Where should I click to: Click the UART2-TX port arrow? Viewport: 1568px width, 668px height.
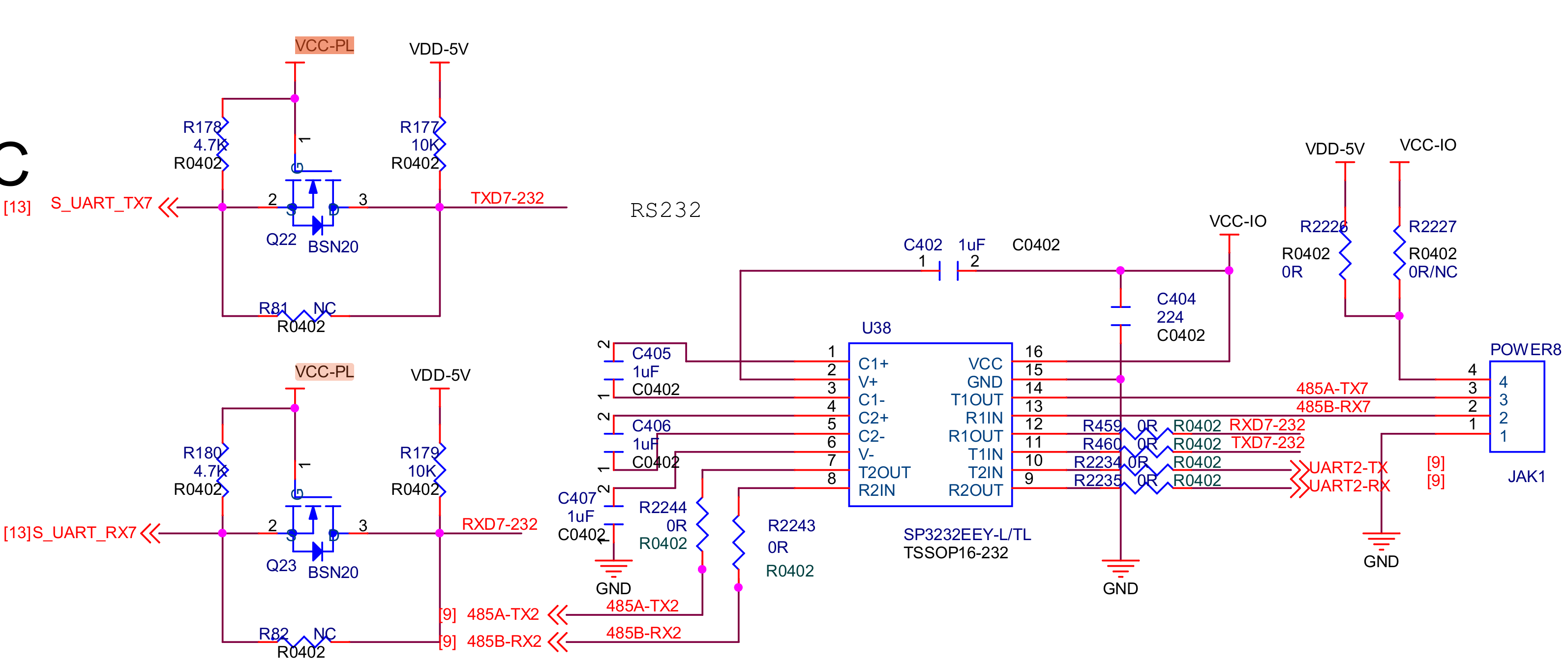1299,469
